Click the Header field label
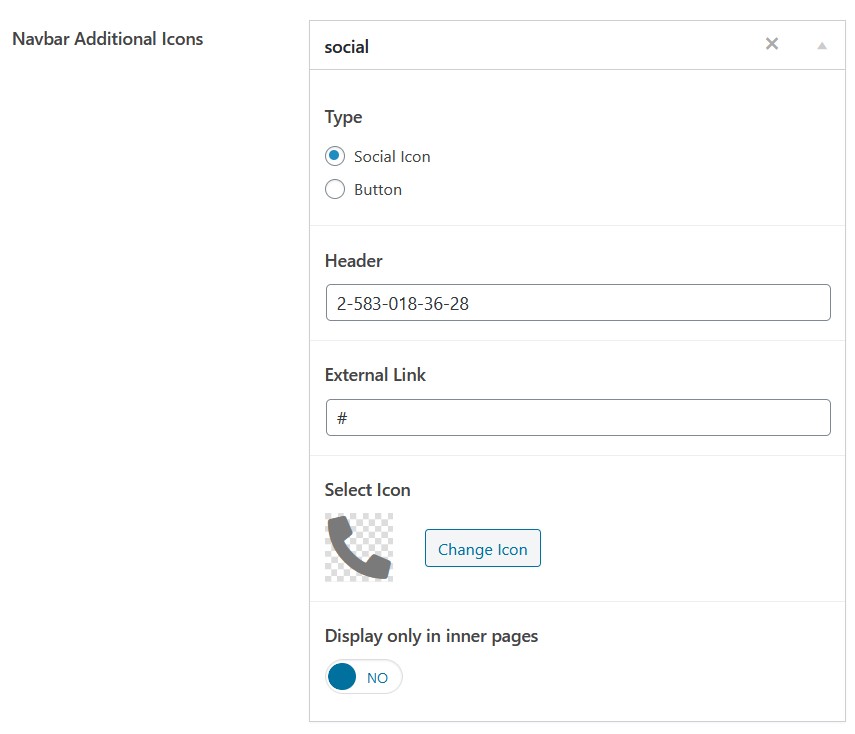This screenshot has height=734, width=855. 353,261
